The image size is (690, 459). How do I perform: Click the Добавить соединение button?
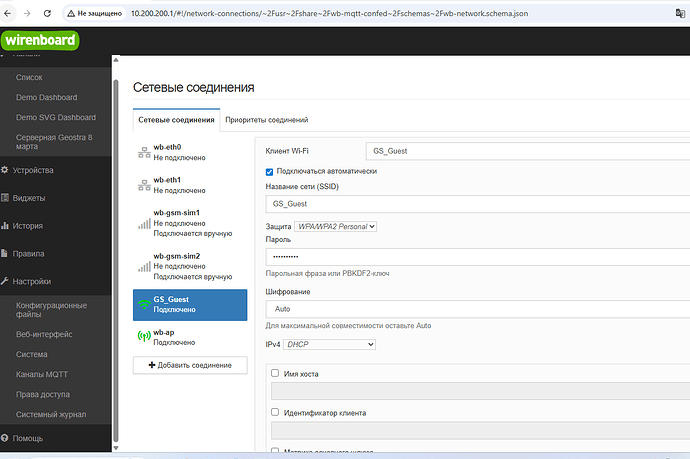(x=190, y=365)
